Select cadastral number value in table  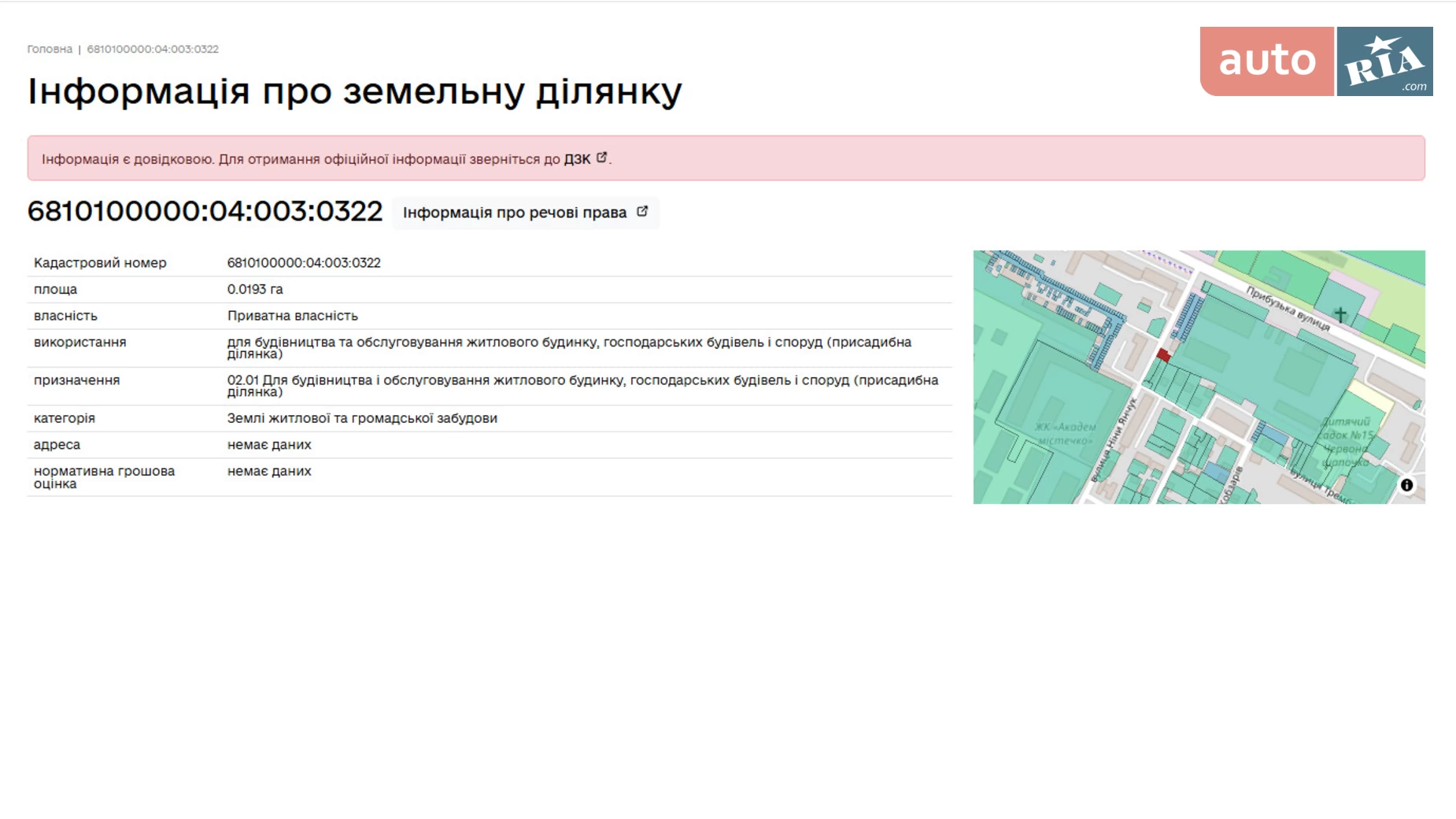pyautogui.click(x=304, y=263)
